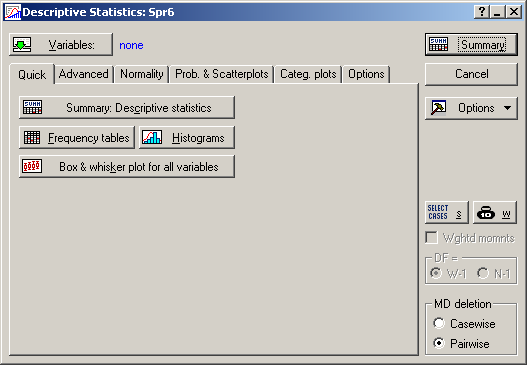Click the case weights icon button
The height and width of the screenshot is (365, 527).
pyautogui.click(x=495, y=212)
